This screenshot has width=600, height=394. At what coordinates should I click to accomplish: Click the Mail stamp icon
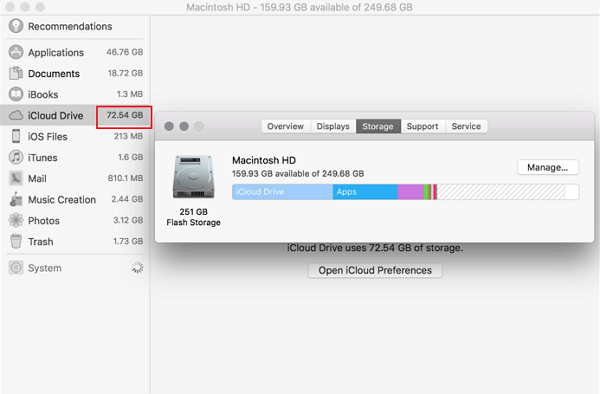(x=16, y=178)
